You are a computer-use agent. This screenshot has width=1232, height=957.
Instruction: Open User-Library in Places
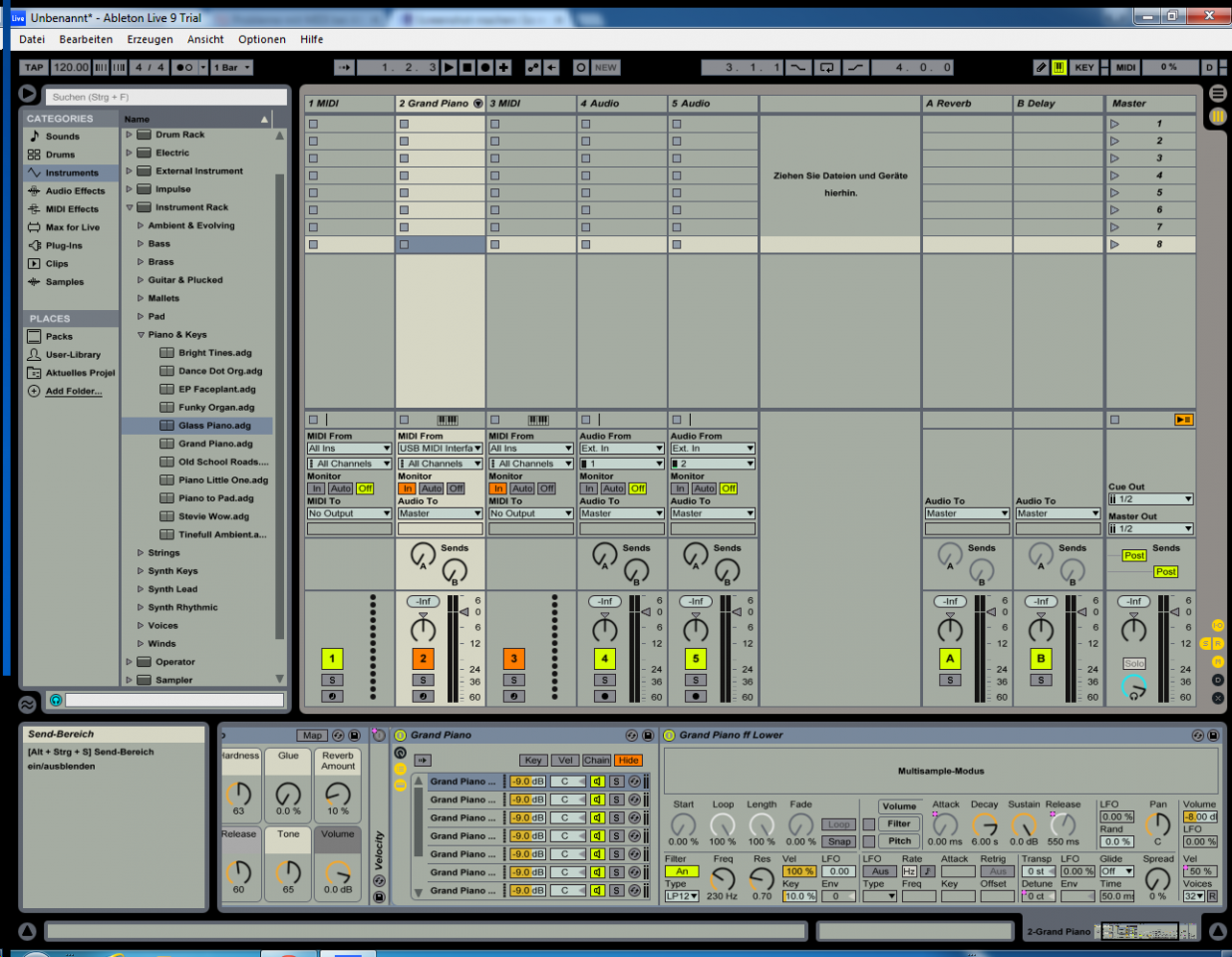point(73,355)
